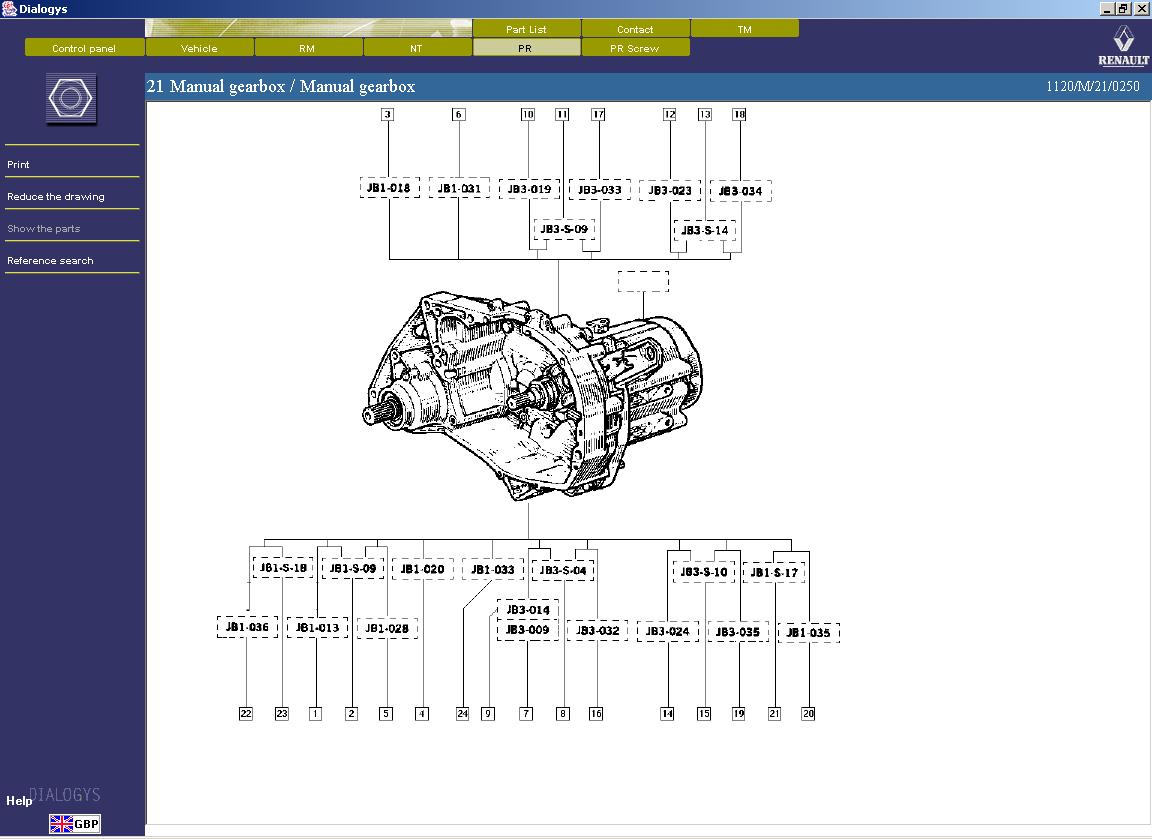Select the PR tab
The image size is (1152, 839).
525,48
